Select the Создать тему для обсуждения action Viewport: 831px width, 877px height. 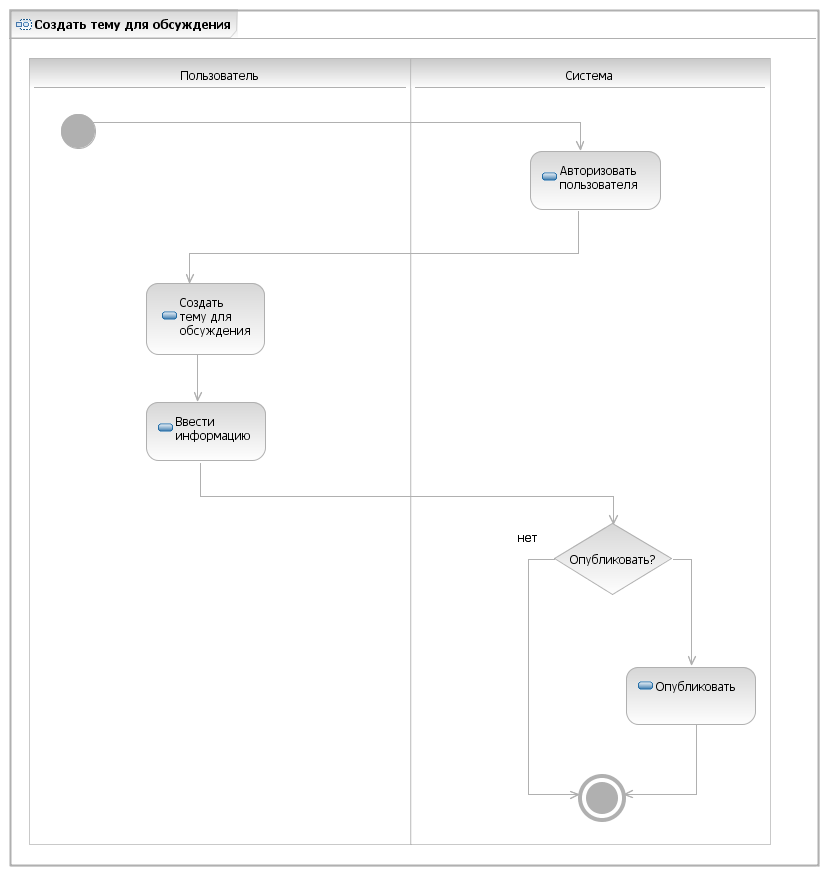click(205, 319)
